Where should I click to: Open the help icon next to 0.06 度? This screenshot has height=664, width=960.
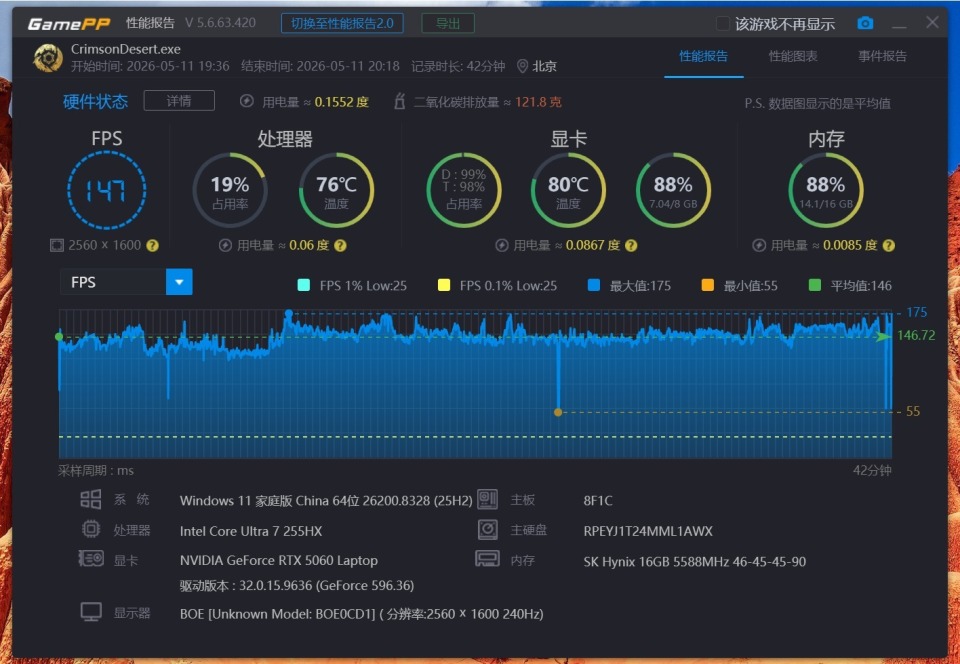(340, 245)
